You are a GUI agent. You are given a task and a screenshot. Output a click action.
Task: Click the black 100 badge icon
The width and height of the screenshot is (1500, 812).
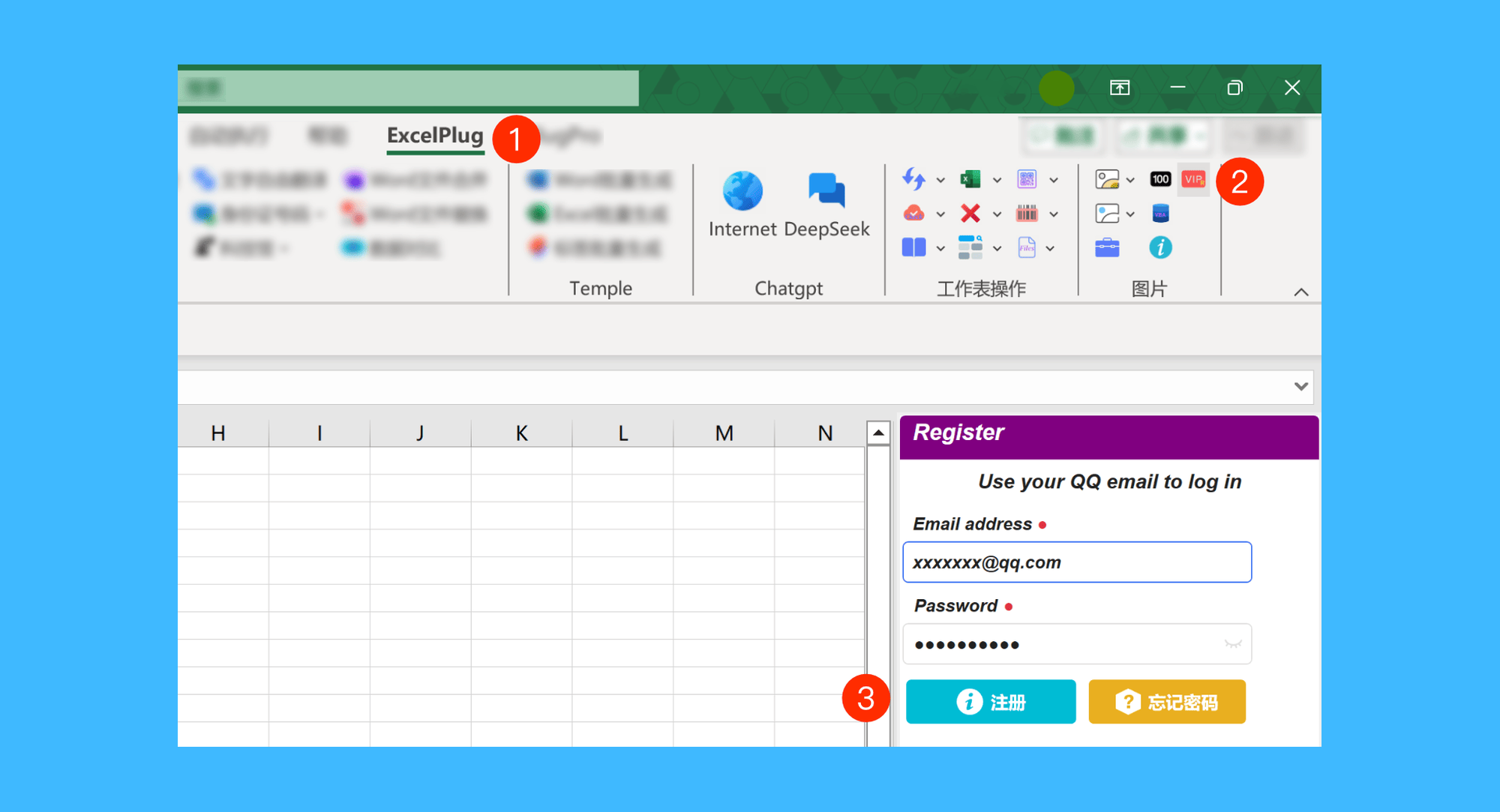click(x=1160, y=179)
